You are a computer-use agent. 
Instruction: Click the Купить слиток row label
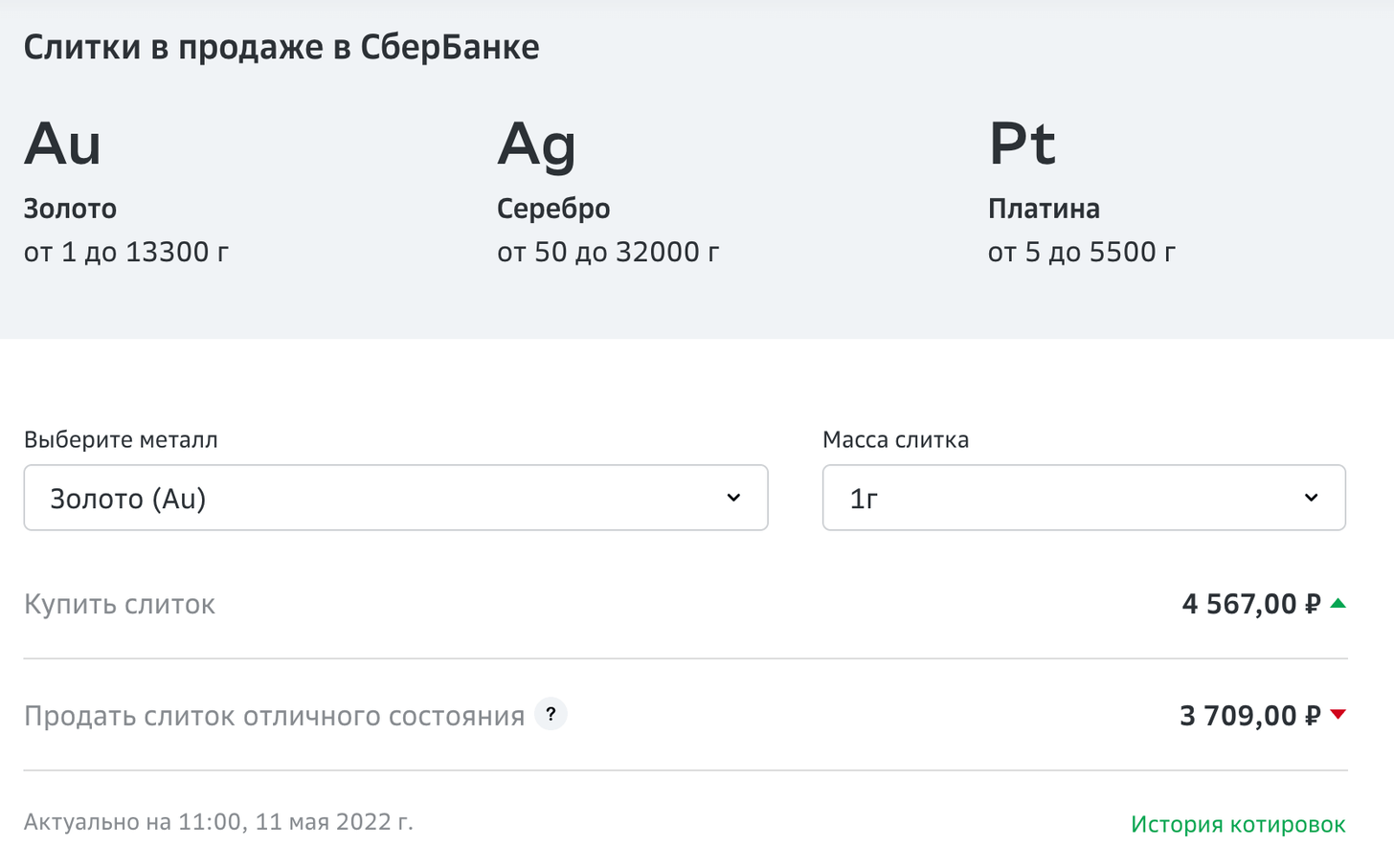[x=120, y=604]
